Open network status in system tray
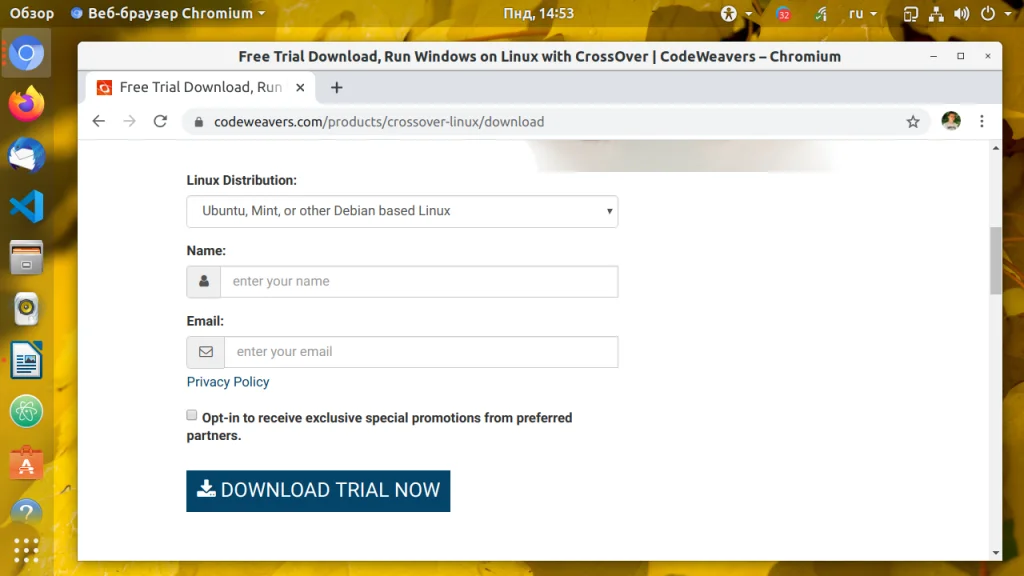Viewport: 1024px width, 576px height. pyautogui.click(x=936, y=14)
